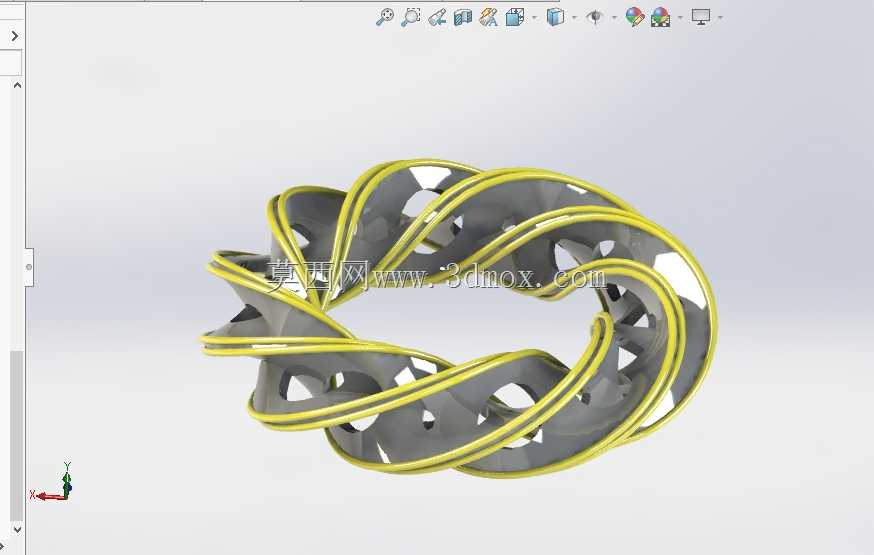Toggle the Hide/Show Items eye icon
Screen dimensions: 874x555
coord(595,17)
